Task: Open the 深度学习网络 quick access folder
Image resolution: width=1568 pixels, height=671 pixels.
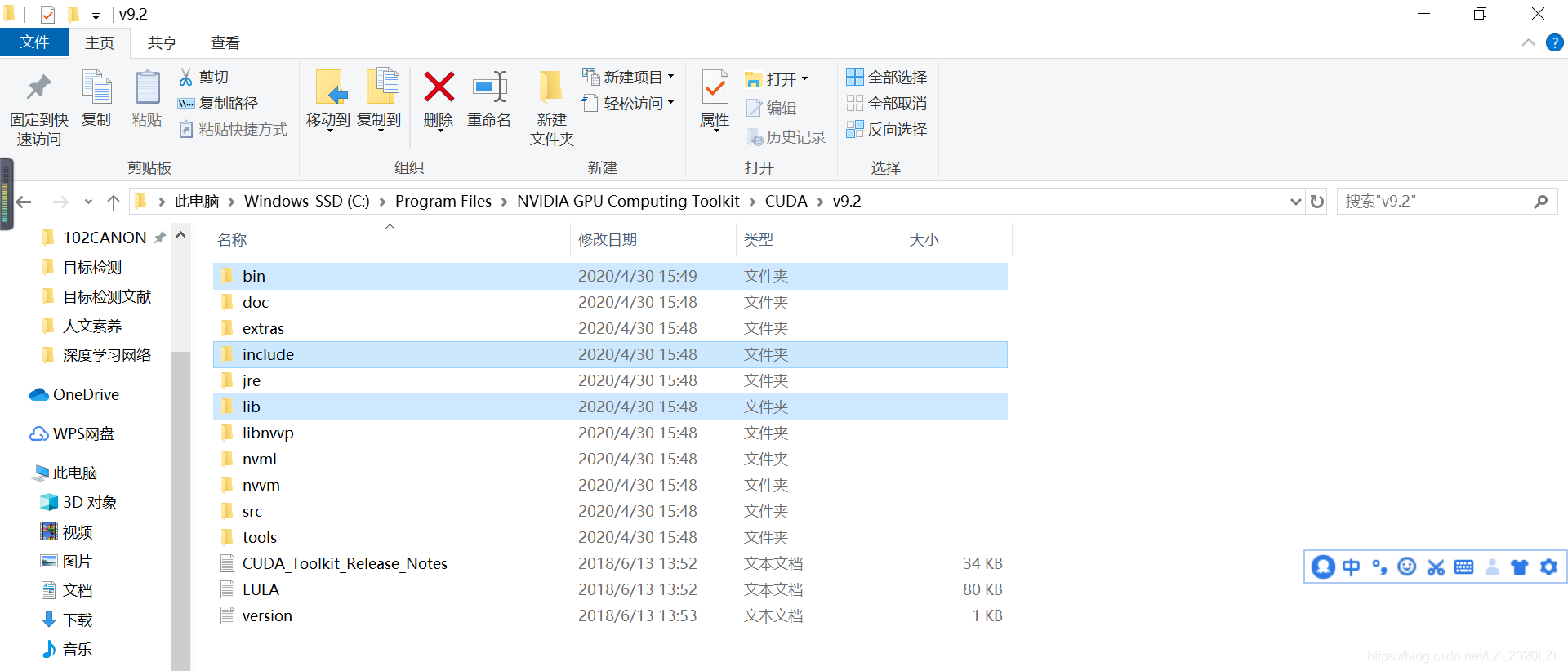Action: (96, 355)
